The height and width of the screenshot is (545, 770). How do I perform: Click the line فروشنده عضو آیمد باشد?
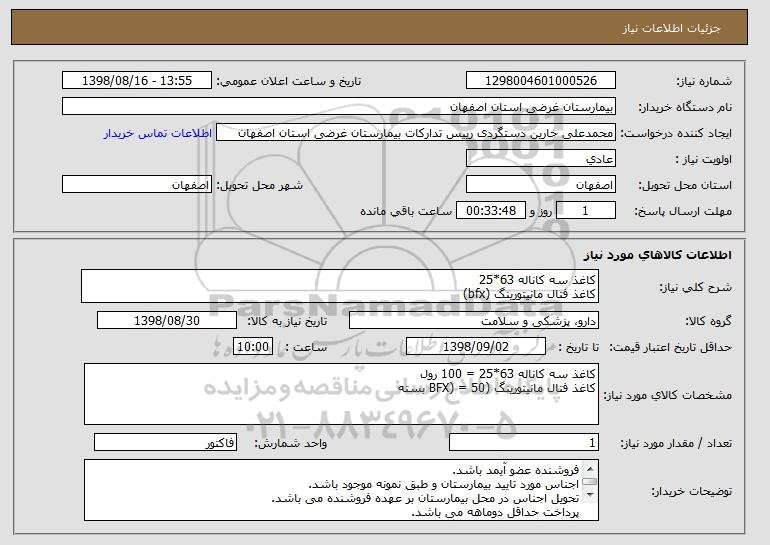pos(516,470)
